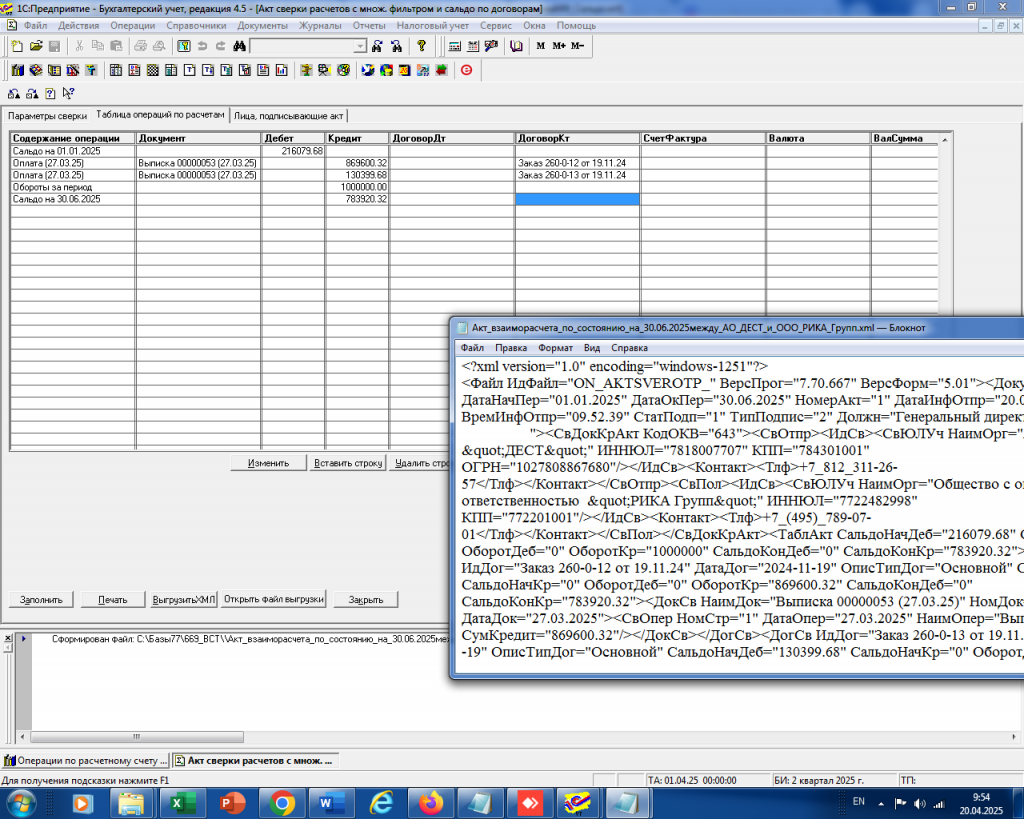
Task: Click the Cut scissors toolbar icon
Action: [x=79, y=46]
